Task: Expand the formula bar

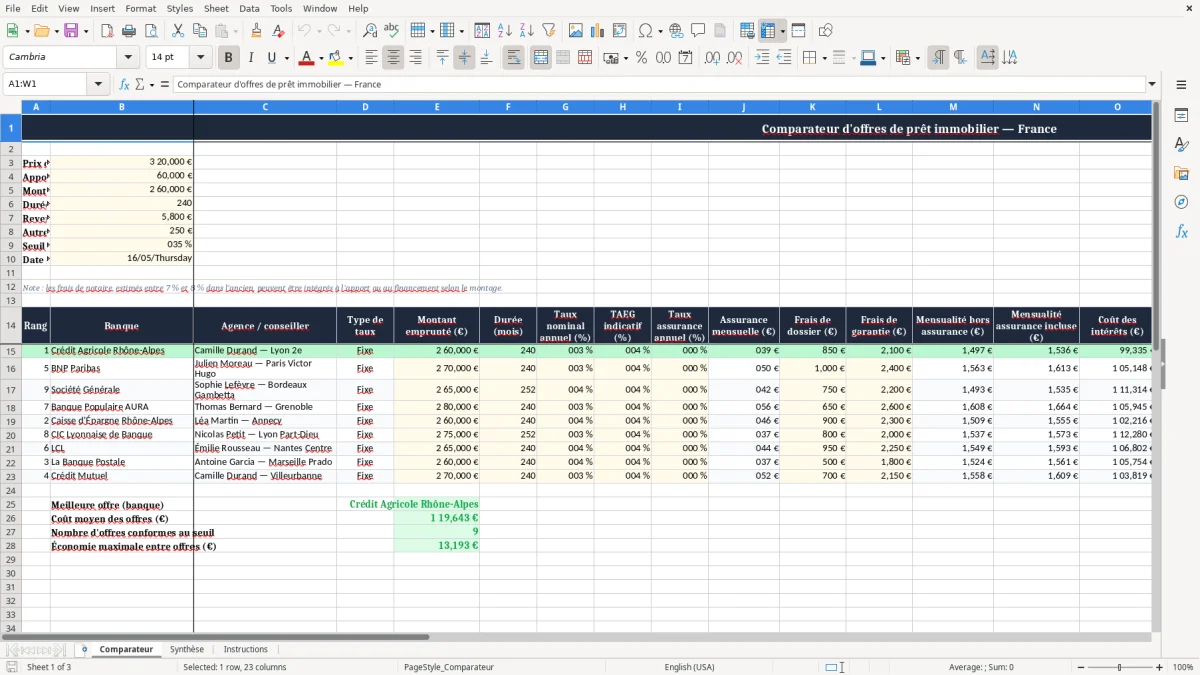Action: coord(1152,84)
